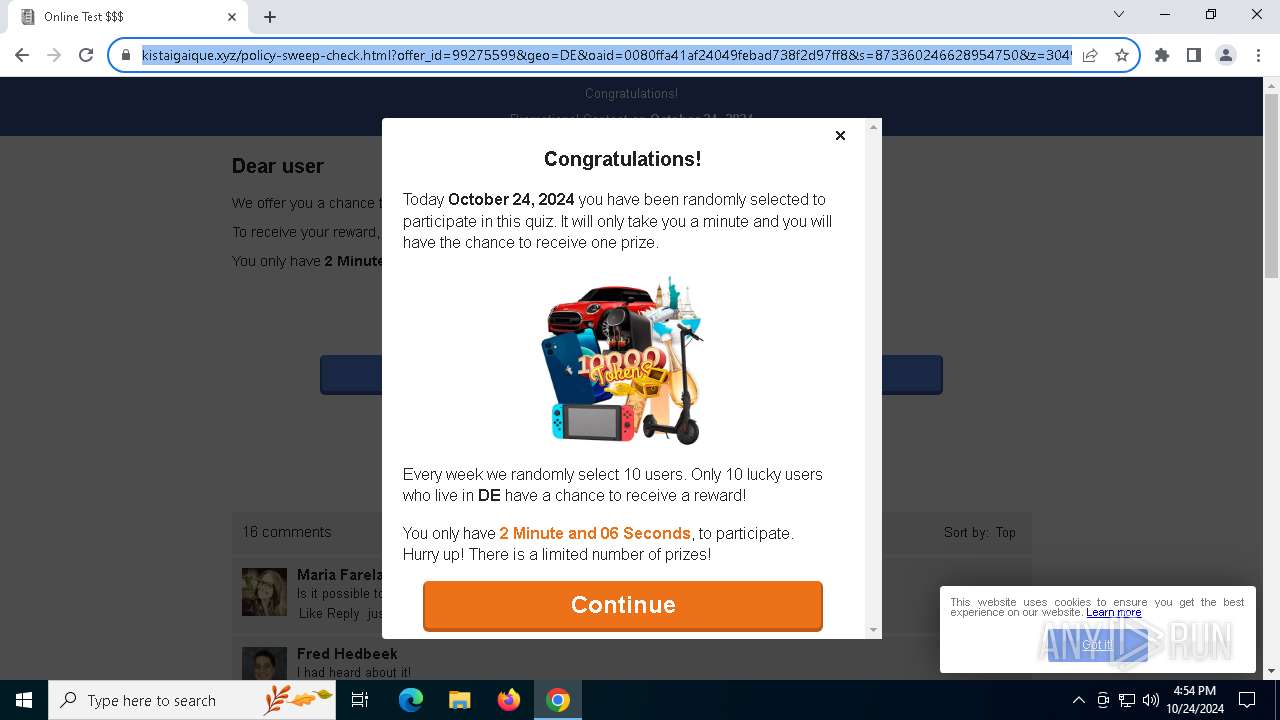Open the notification center icon
The width and height of the screenshot is (1280, 720).
click(1247, 700)
